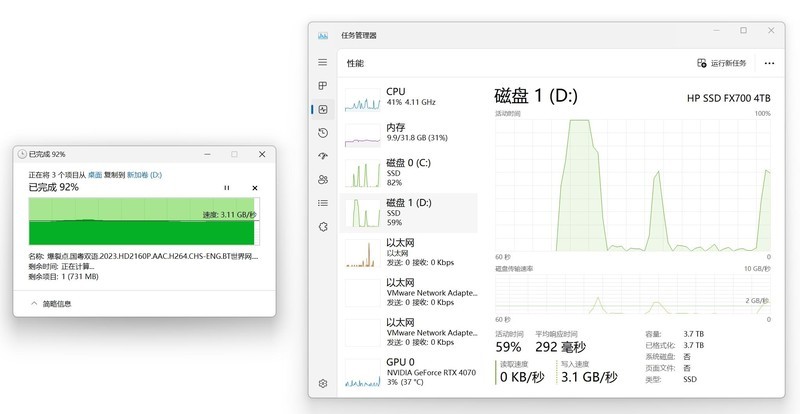The width and height of the screenshot is (800, 414).
Task: Minimize the file copy dialog
Action: 207,154
